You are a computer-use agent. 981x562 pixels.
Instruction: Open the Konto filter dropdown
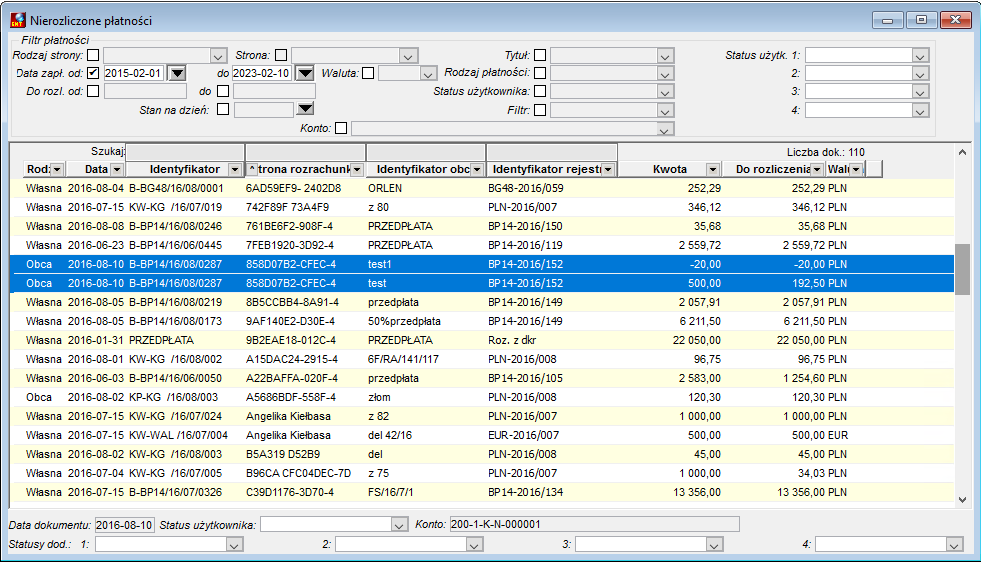[665, 129]
